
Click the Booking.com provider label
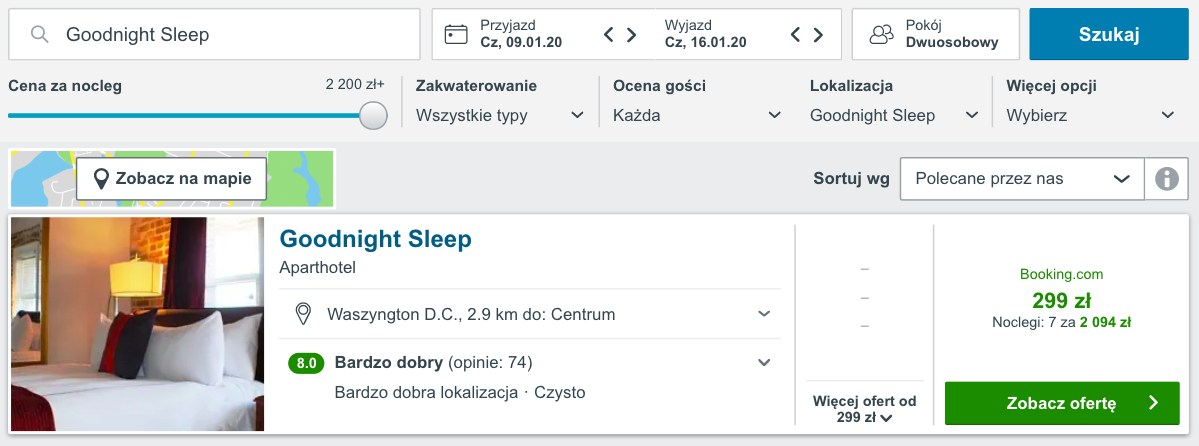(x=1061, y=274)
